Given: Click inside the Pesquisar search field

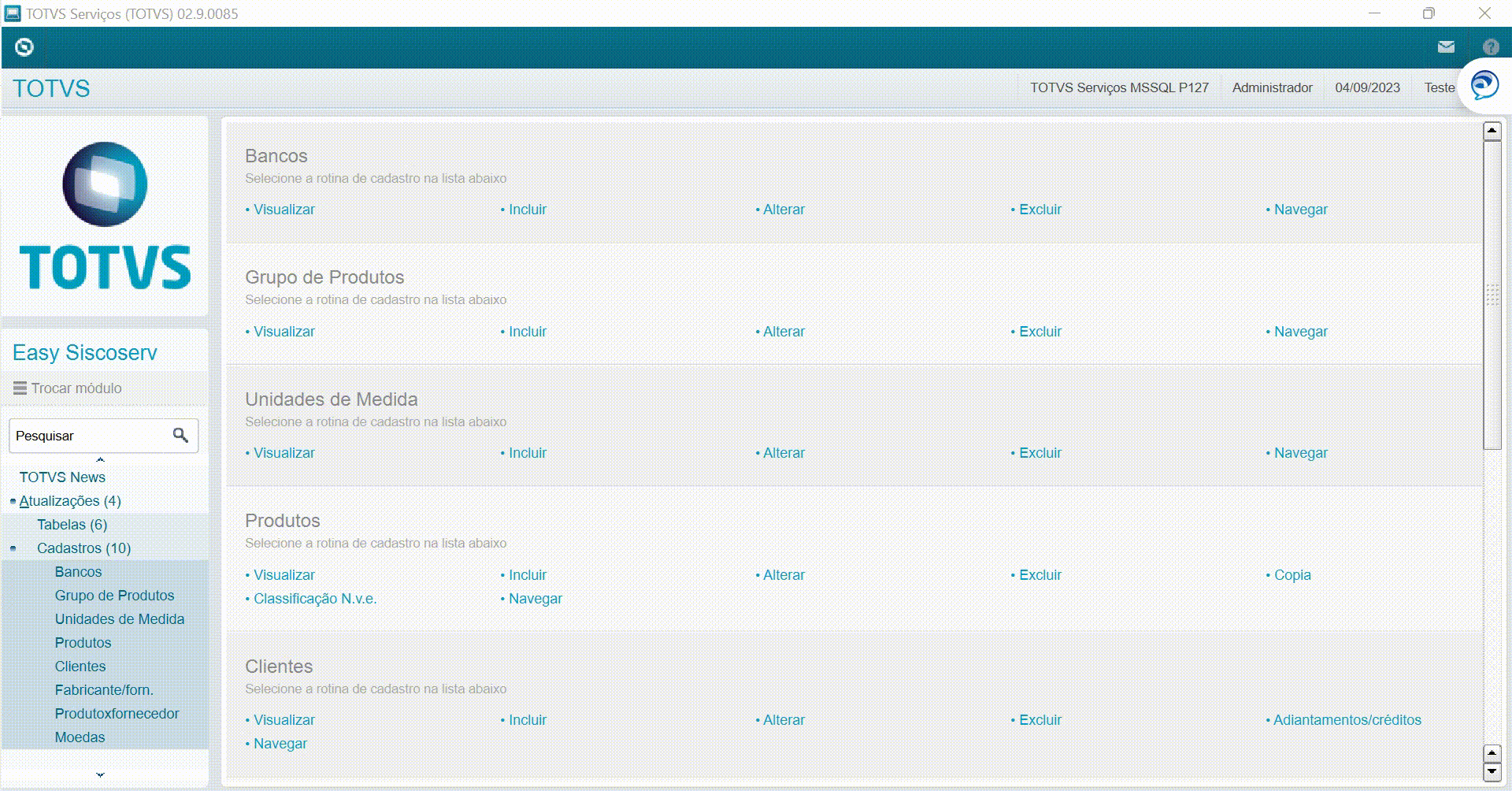Looking at the screenshot, I should point(87,435).
